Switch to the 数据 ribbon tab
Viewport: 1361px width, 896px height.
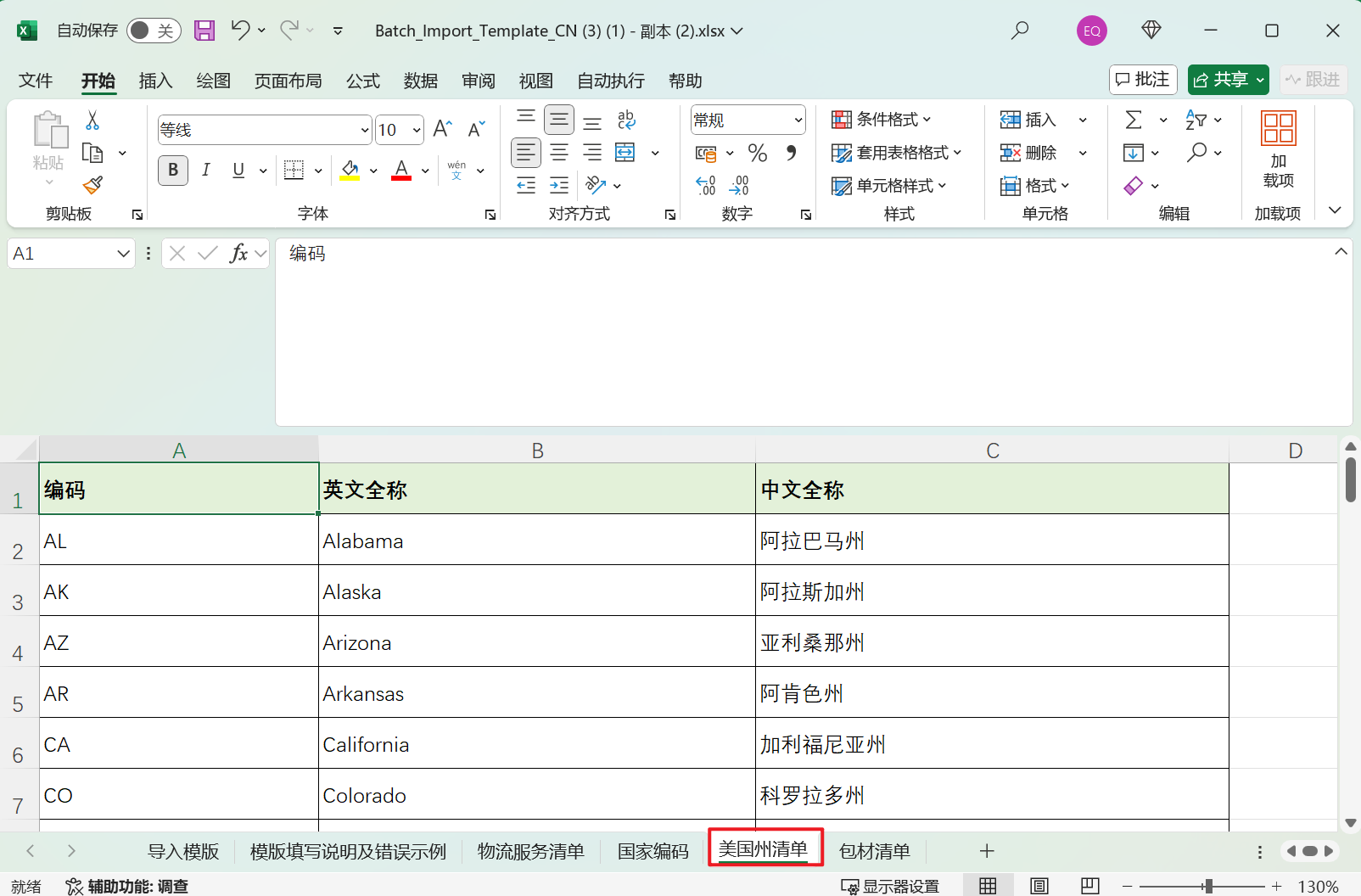point(421,81)
